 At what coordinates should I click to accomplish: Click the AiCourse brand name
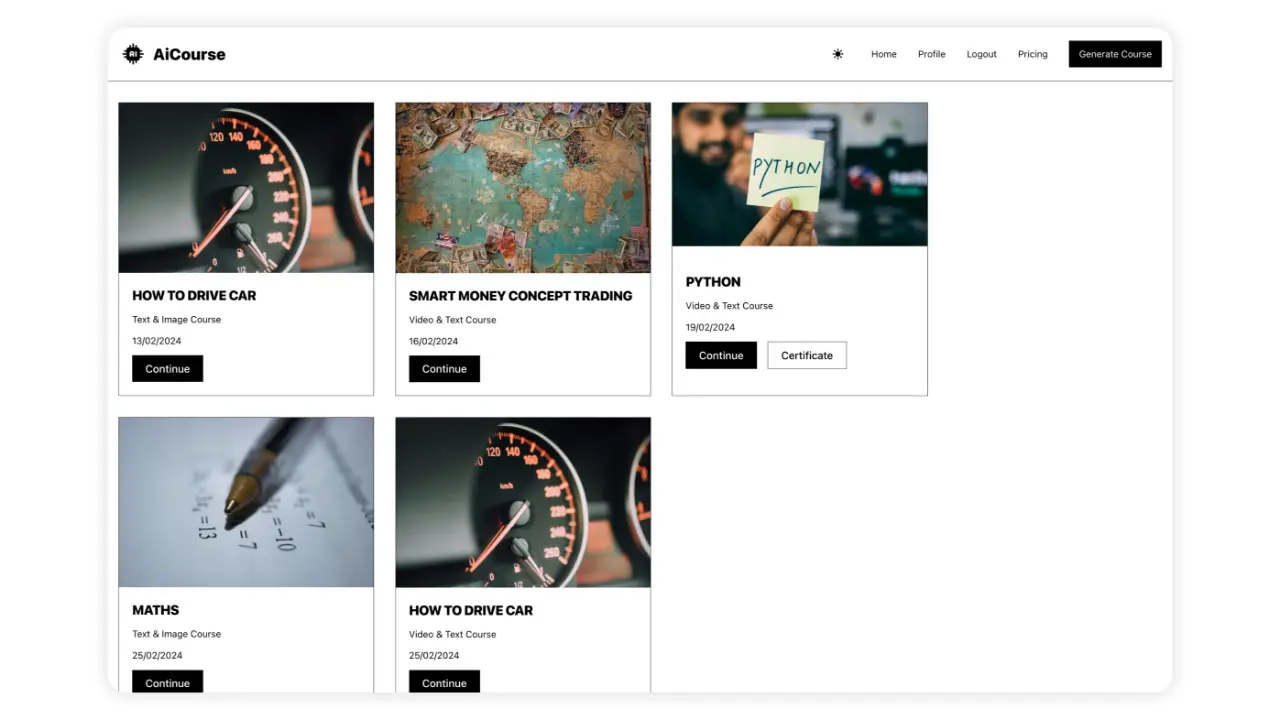pyautogui.click(x=189, y=54)
